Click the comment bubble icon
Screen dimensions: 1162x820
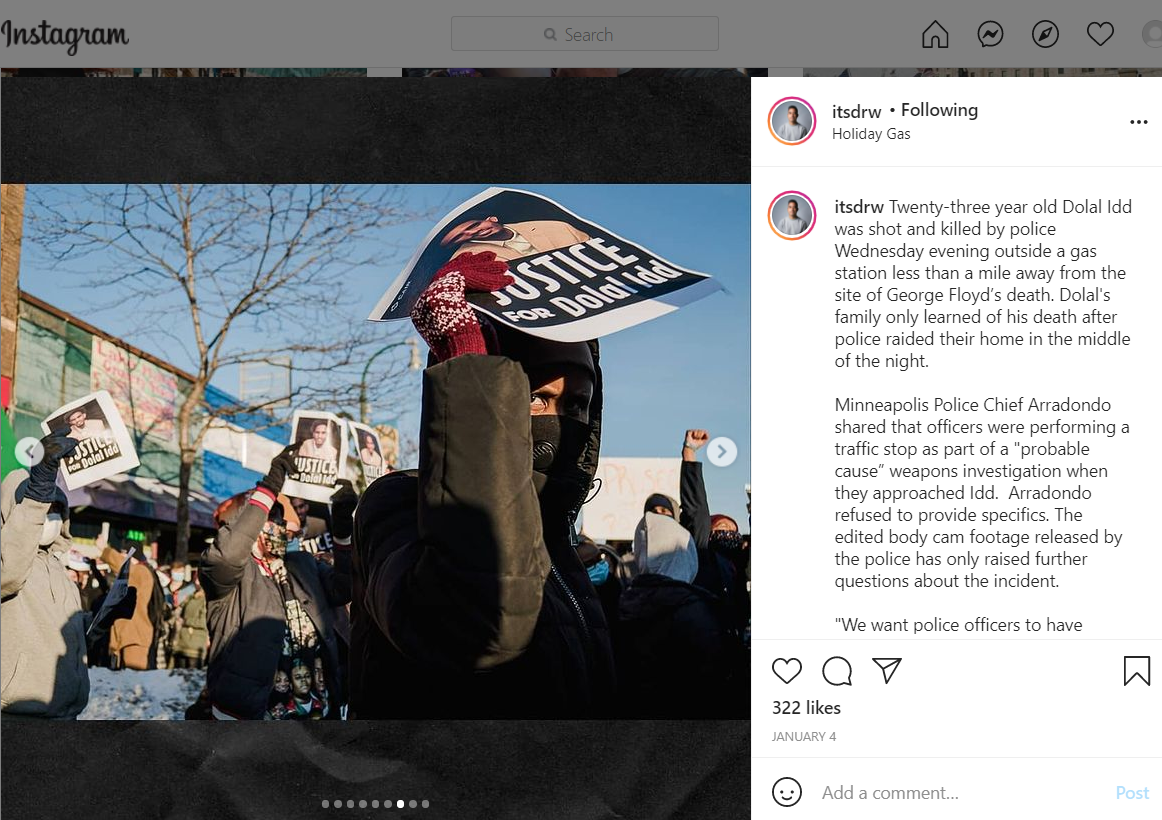(837, 670)
